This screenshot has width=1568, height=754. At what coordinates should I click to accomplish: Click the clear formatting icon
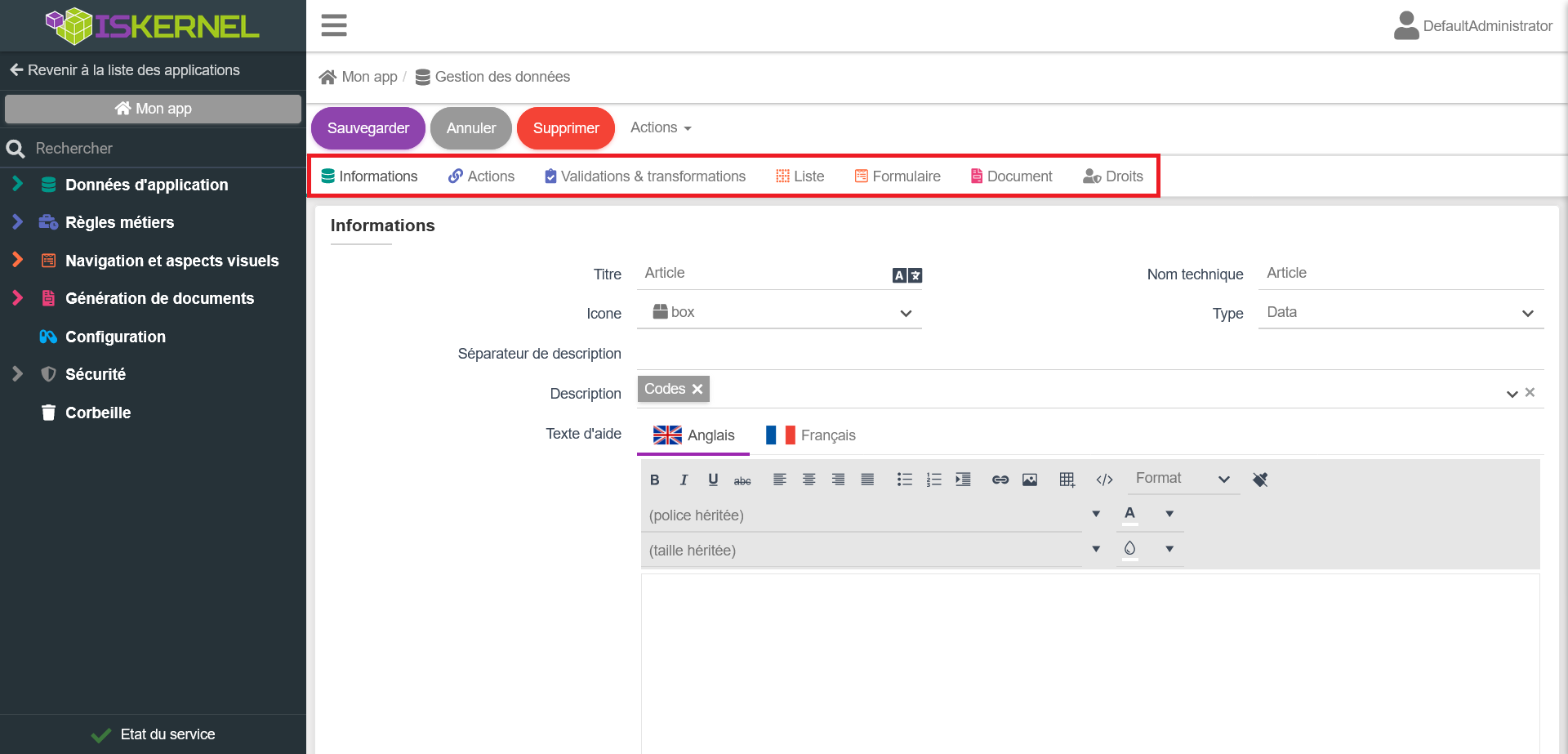[1260, 480]
